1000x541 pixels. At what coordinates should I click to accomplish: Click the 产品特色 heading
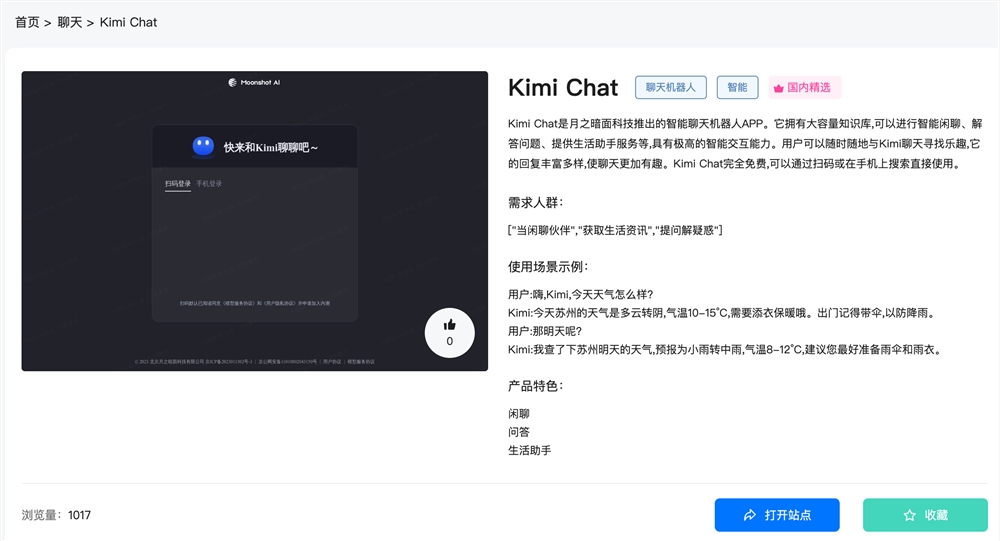(536, 386)
